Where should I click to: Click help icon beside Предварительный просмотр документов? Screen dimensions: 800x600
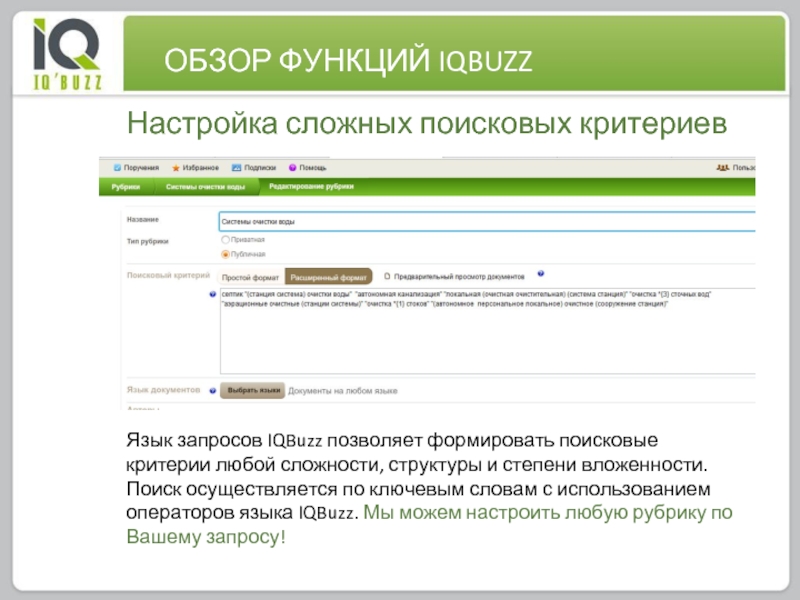[x=541, y=274]
